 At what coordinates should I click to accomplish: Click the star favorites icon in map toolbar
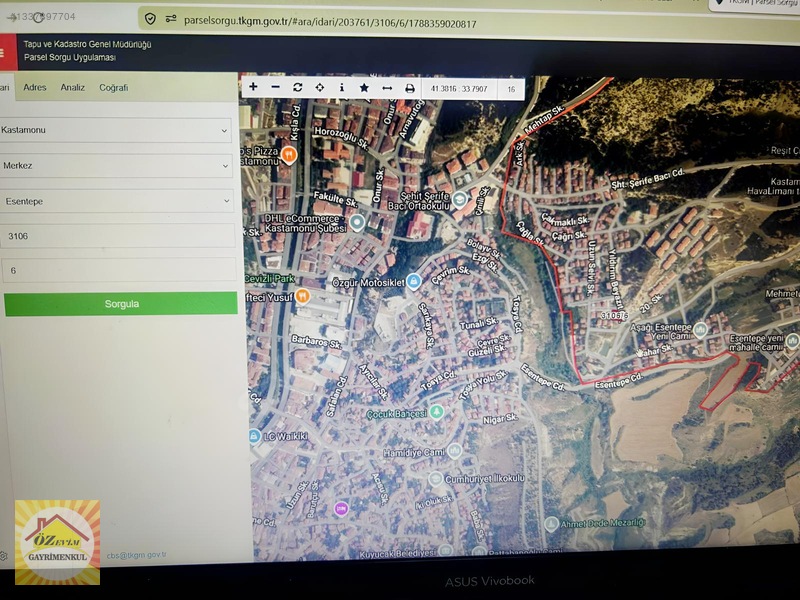tap(364, 88)
